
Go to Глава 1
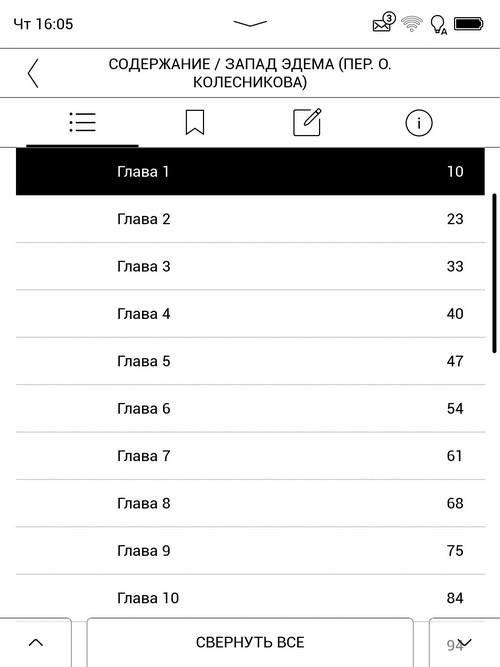250,171
